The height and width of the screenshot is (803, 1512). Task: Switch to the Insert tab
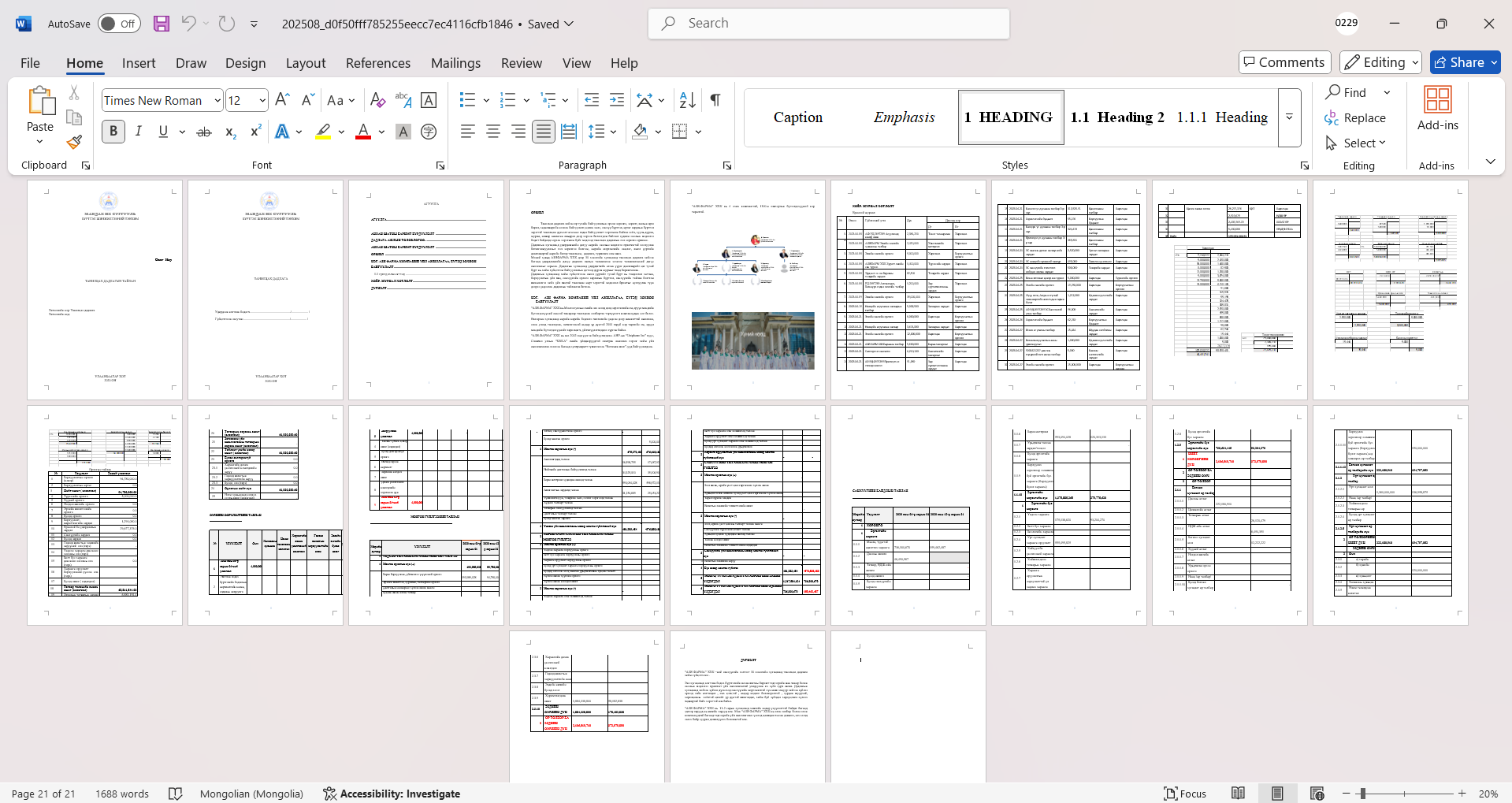(x=139, y=63)
